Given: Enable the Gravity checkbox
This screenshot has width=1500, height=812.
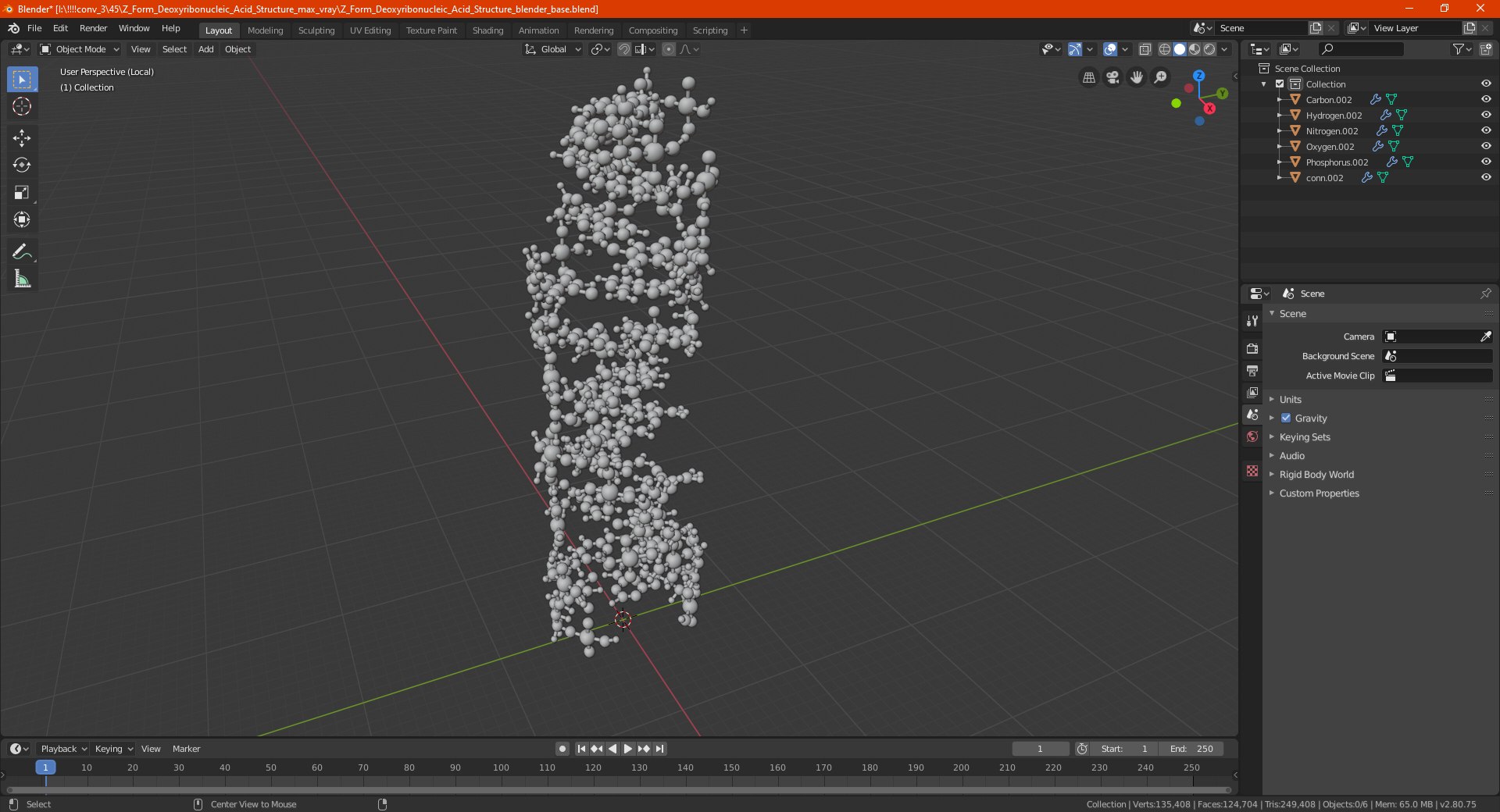Looking at the screenshot, I should [1286, 418].
